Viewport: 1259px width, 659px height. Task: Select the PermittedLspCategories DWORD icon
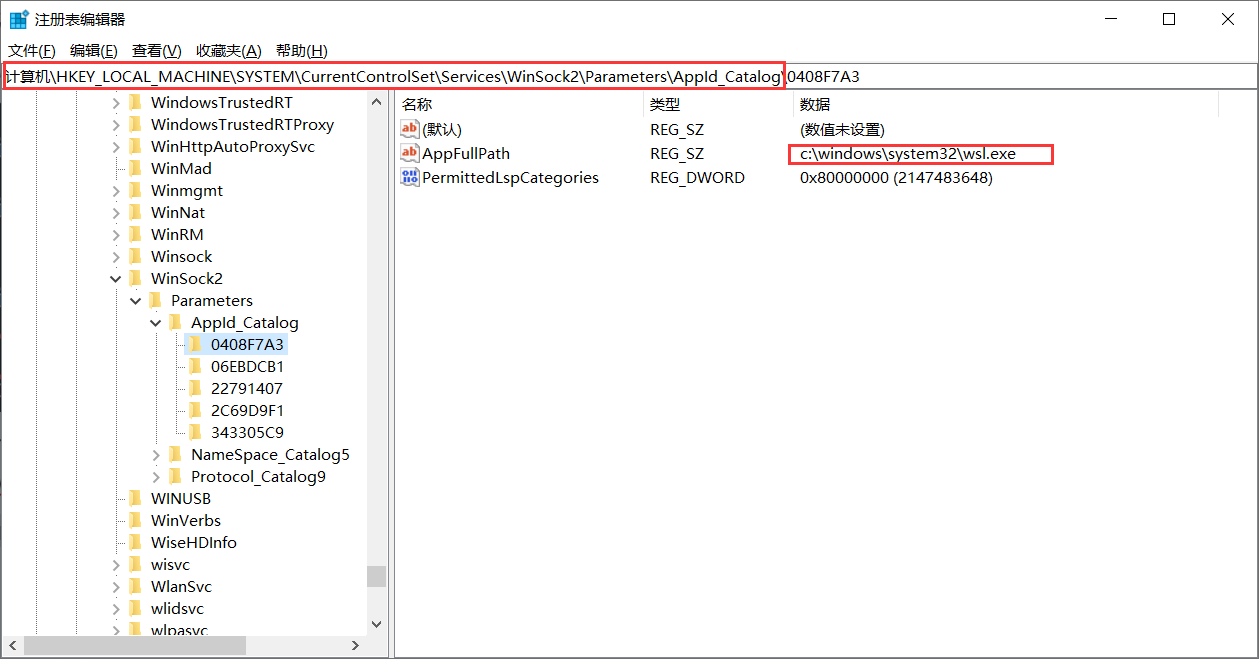point(410,177)
